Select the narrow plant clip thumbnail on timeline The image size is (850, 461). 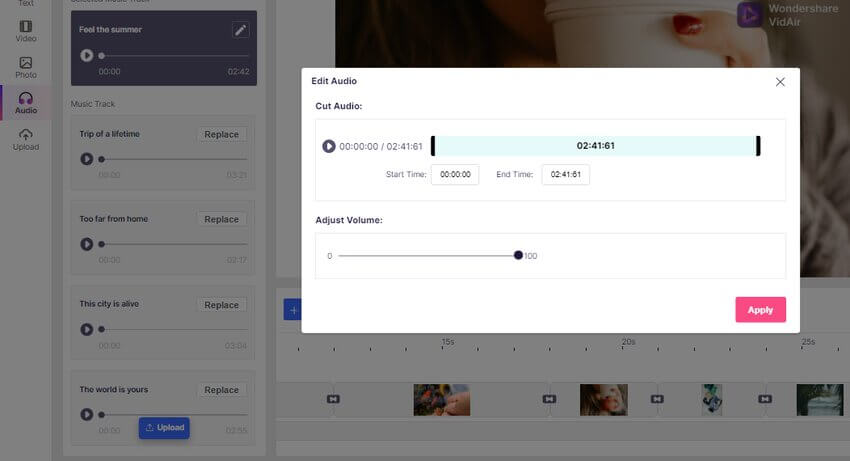click(712, 400)
